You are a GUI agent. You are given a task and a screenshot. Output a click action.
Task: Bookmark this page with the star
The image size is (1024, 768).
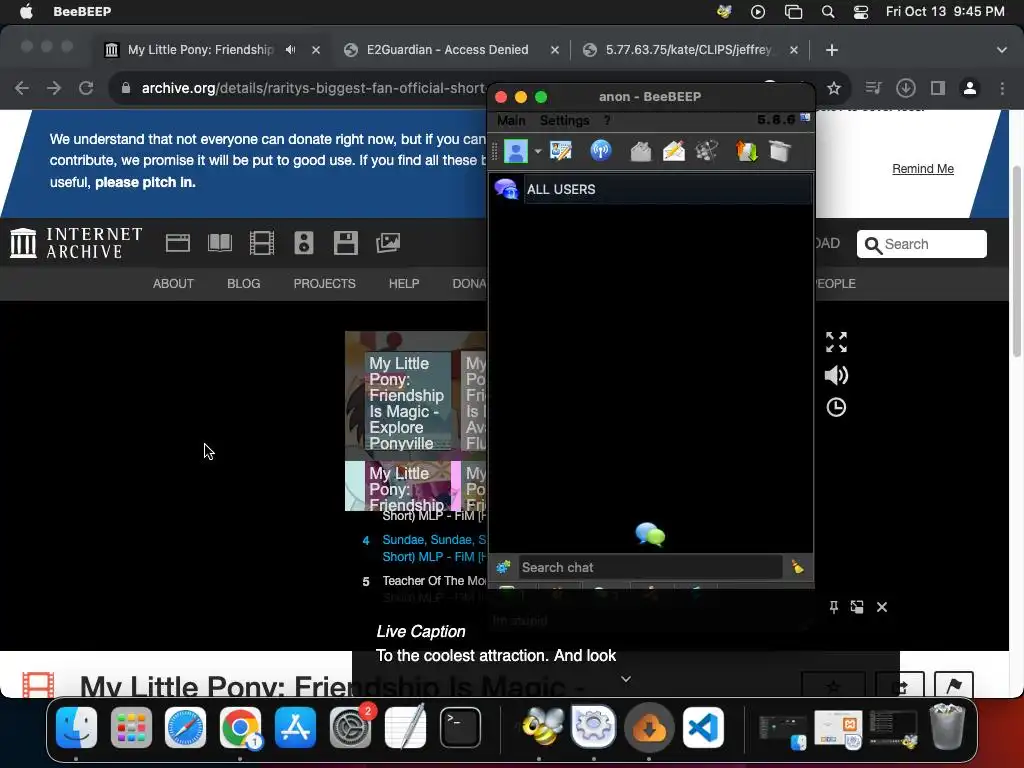(833, 88)
